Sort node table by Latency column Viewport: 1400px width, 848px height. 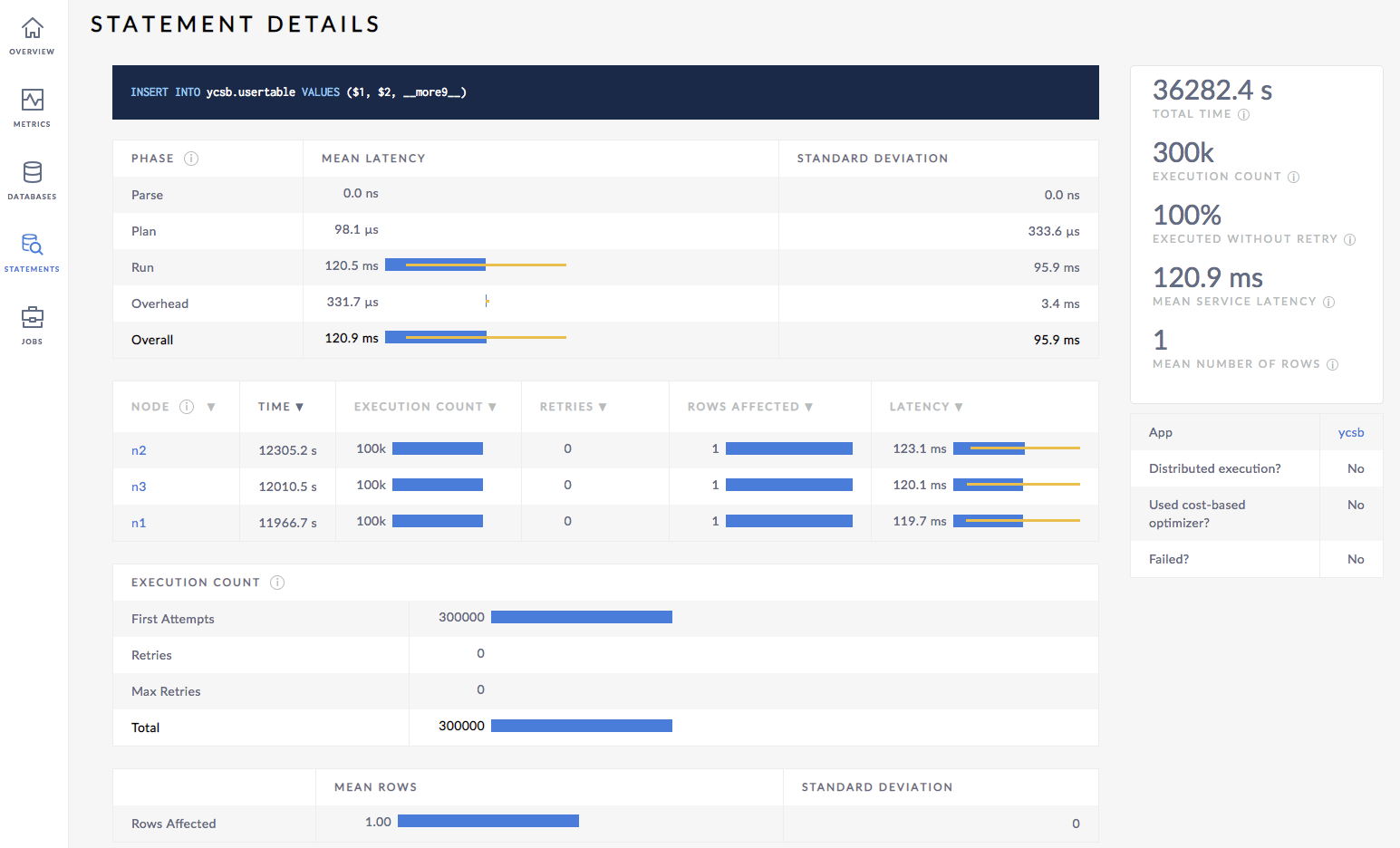point(925,407)
